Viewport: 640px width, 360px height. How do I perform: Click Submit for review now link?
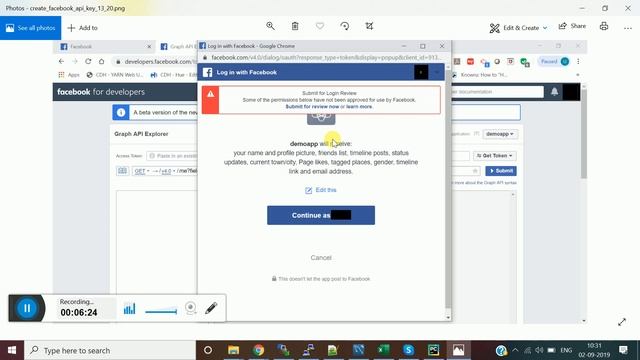point(312,107)
